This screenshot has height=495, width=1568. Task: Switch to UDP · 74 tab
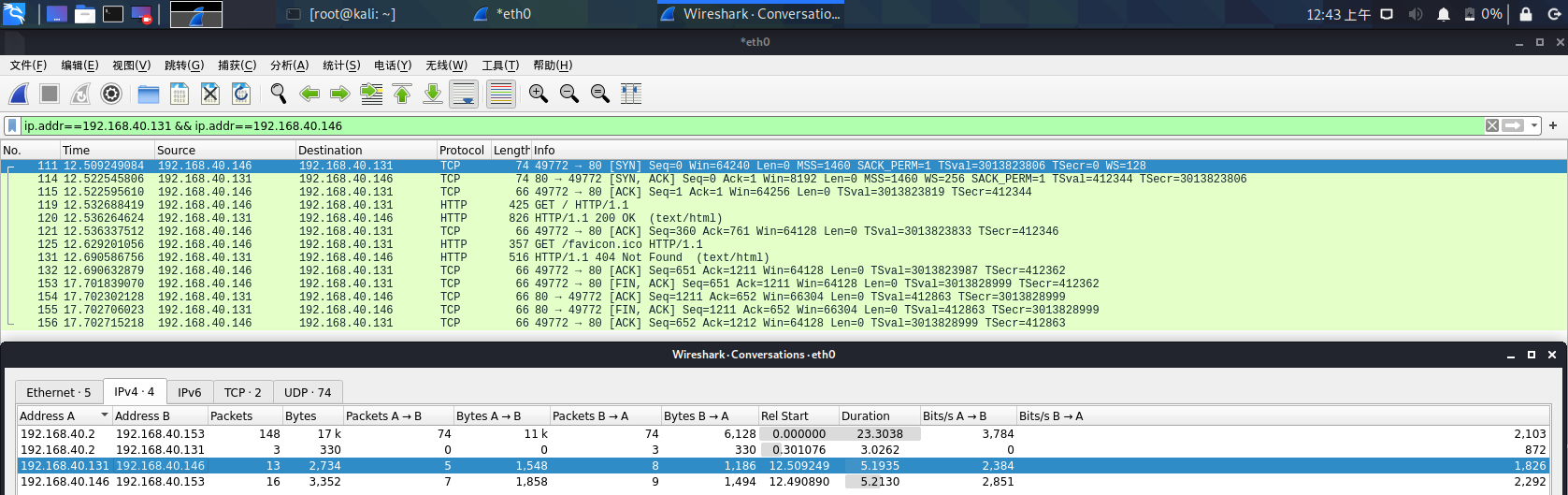point(308,393)
